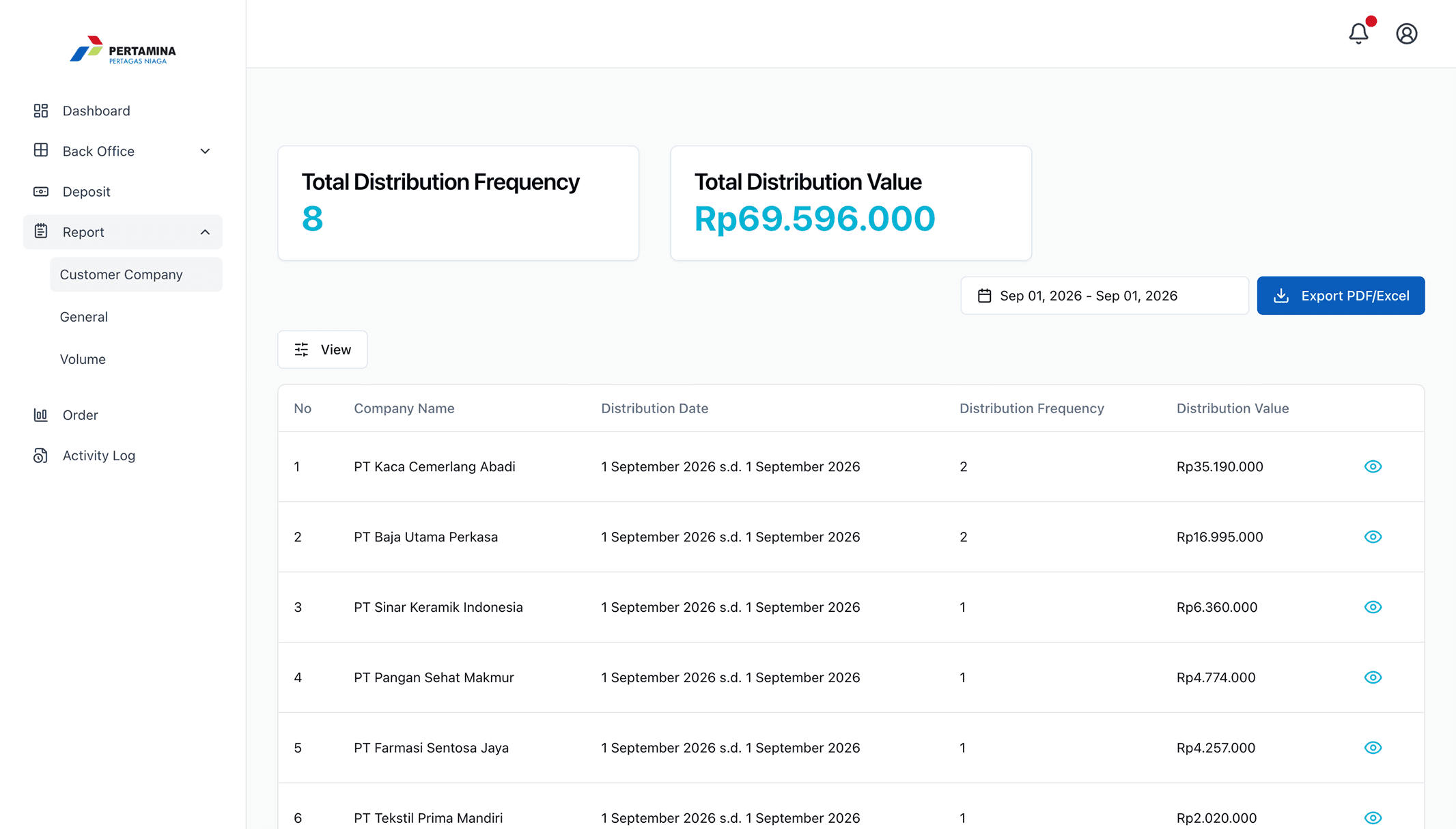Go to the Order page
Image resolution: width=1456 pixels, height=829 pixels.
(123, 414)
